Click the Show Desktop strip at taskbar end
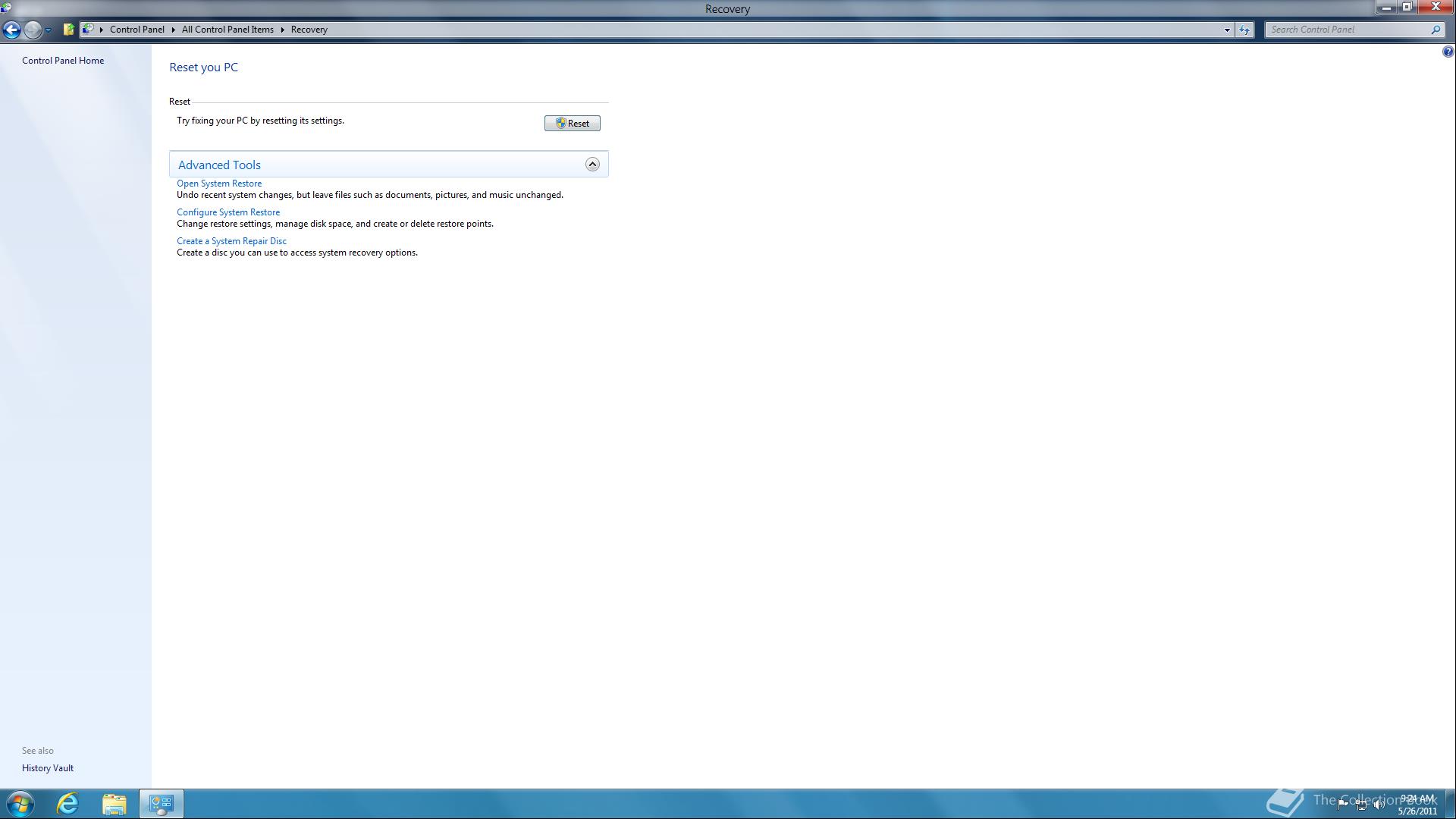Image resolution: width=1456 pixels, height=819 pixels. 1450,804
